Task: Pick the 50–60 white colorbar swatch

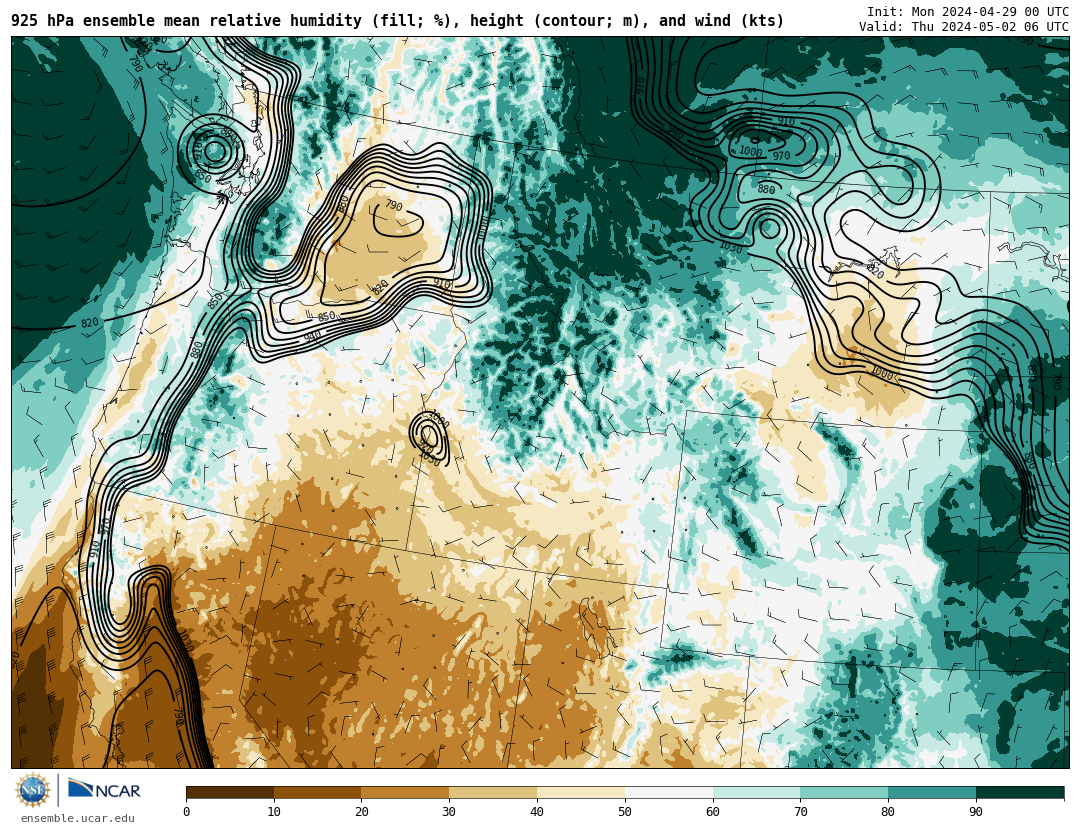Action: (x=669, y=793)
